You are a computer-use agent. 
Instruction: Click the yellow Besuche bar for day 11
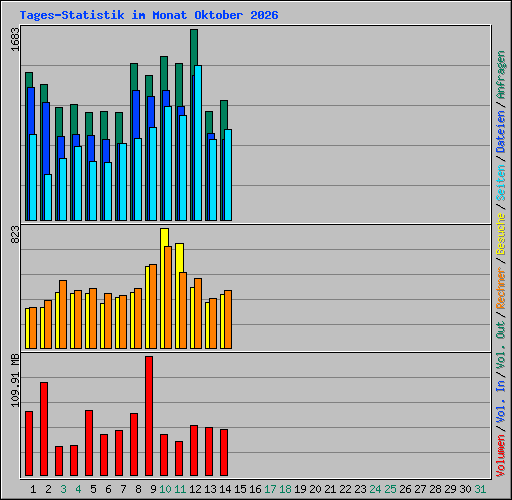click(179, 257)
